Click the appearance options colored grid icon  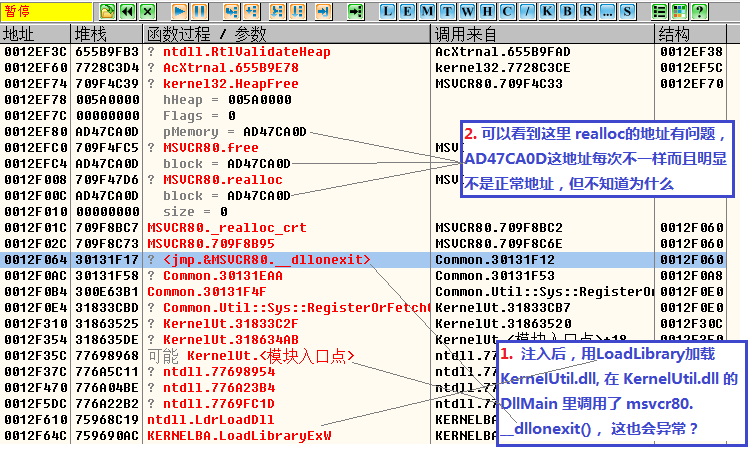[679, 11]
